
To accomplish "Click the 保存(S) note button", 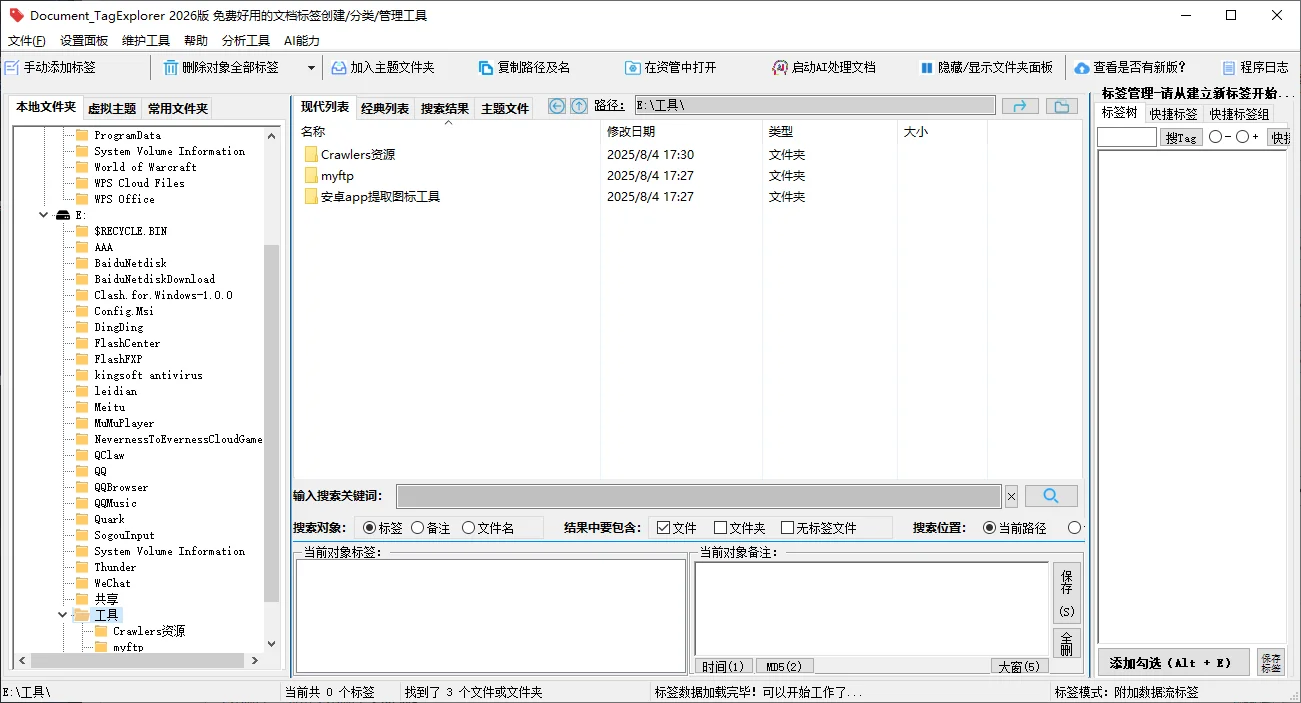I will pyautogui.click(x=1067, y=593).
